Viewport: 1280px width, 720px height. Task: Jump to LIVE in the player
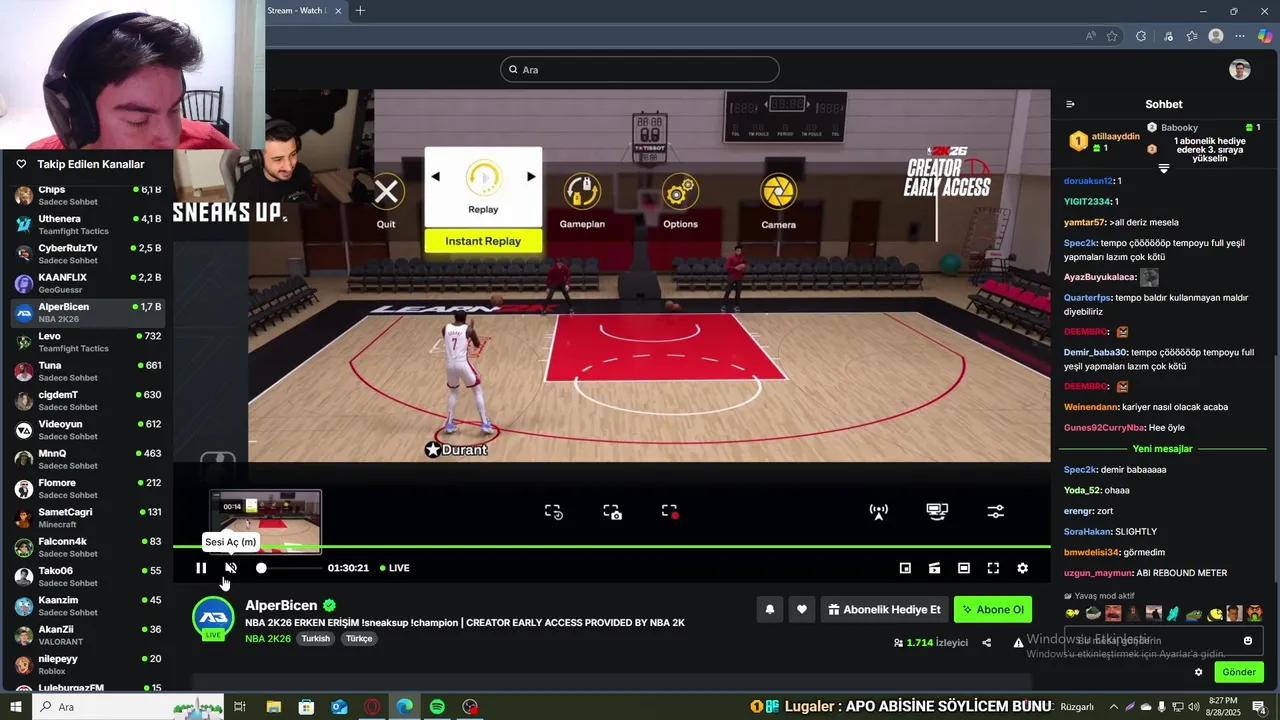(394, 568)
